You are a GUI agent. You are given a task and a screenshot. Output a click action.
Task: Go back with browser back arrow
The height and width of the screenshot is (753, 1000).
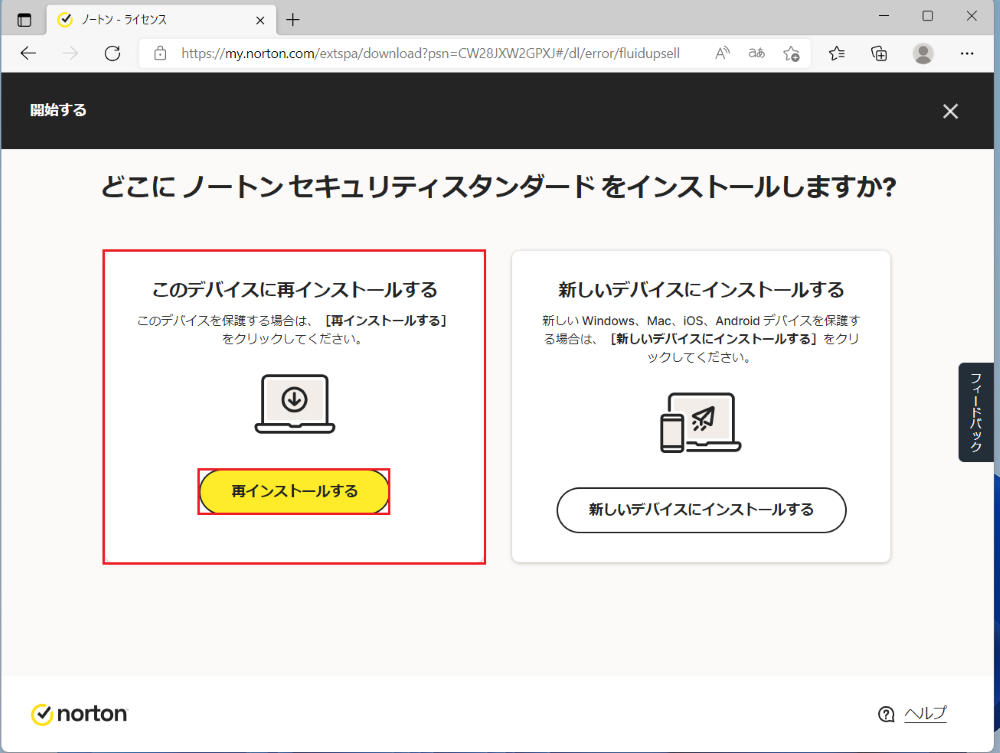tap(28, 54)
